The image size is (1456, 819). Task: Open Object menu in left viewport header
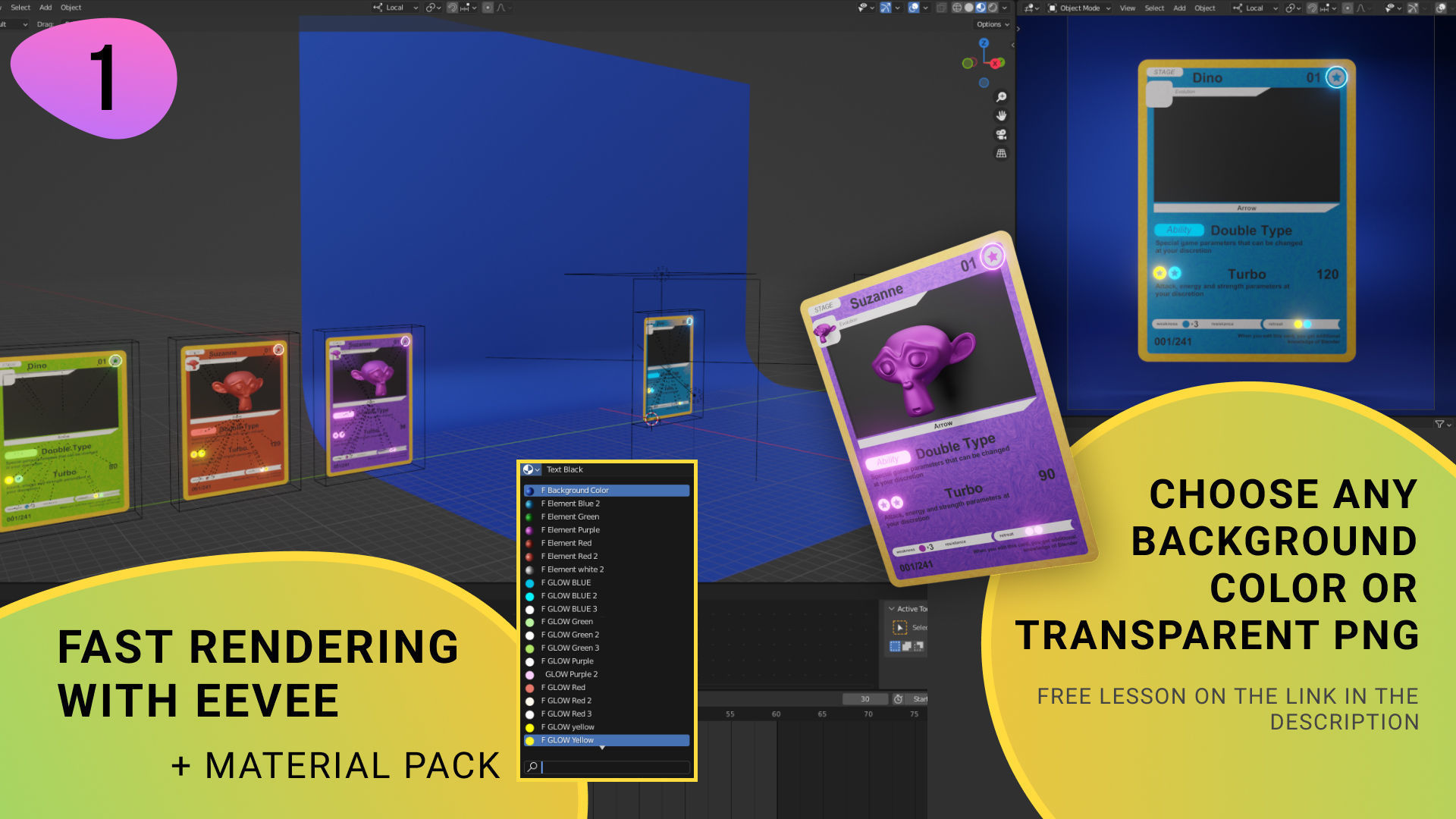71,8
